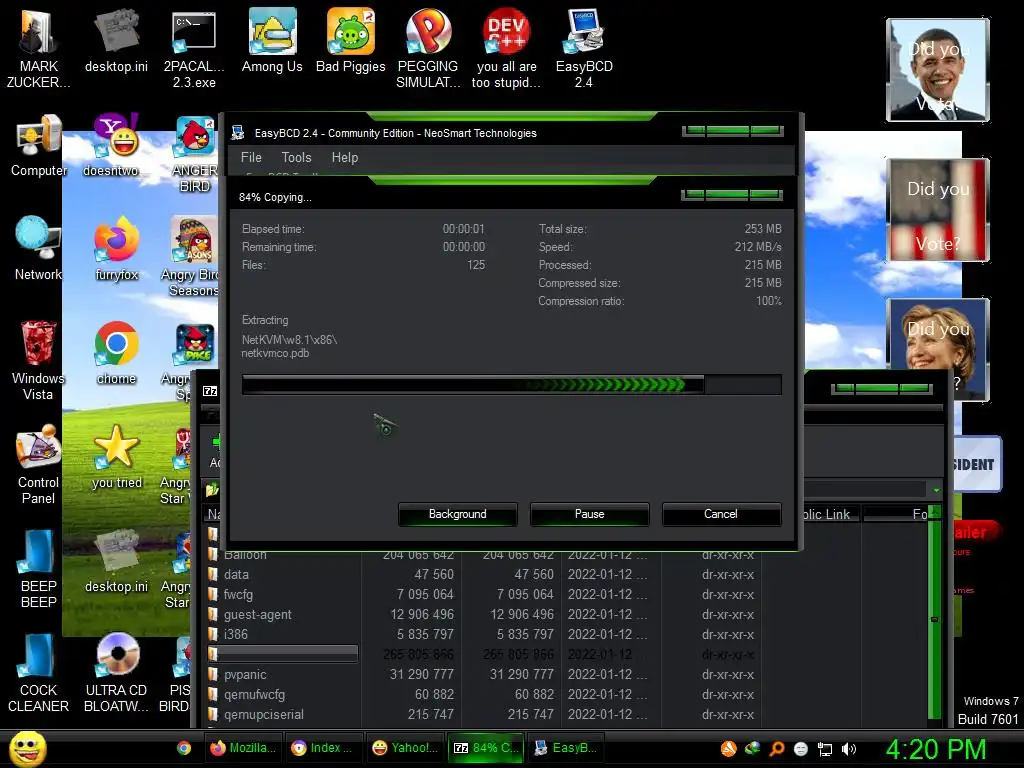Open the DEV C++ 'you all are too stupid' icon
The image size is (1024, 768).
506,47
